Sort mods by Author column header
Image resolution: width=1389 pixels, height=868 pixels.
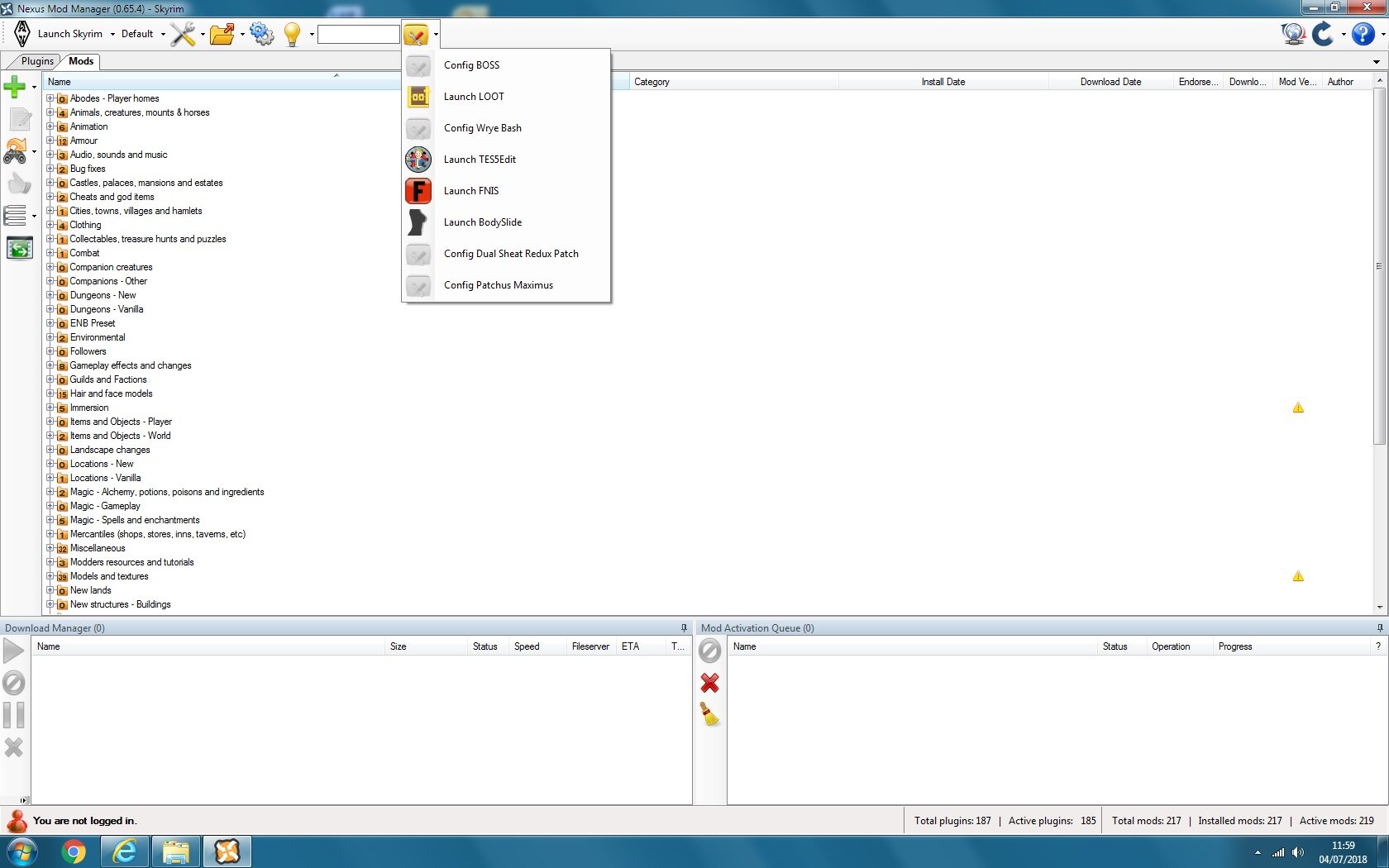[1348, 82]
